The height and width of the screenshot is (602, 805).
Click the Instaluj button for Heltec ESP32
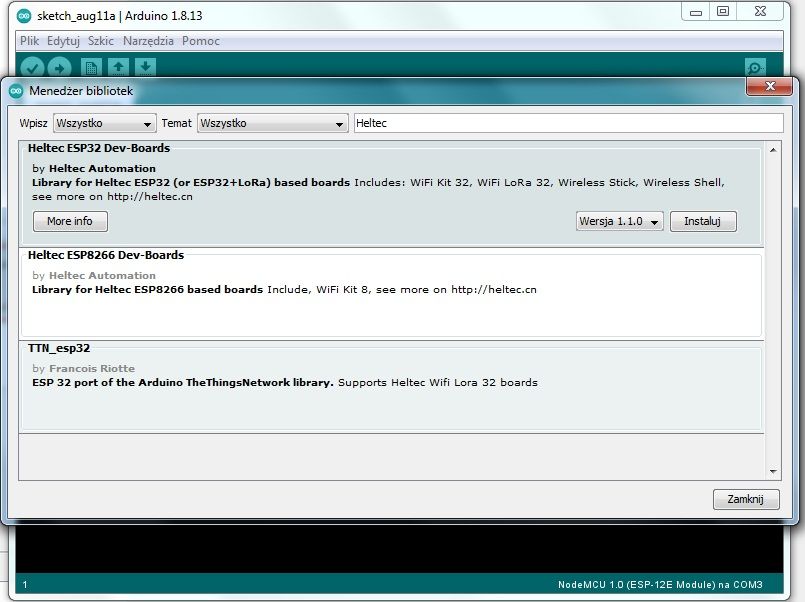703,221
